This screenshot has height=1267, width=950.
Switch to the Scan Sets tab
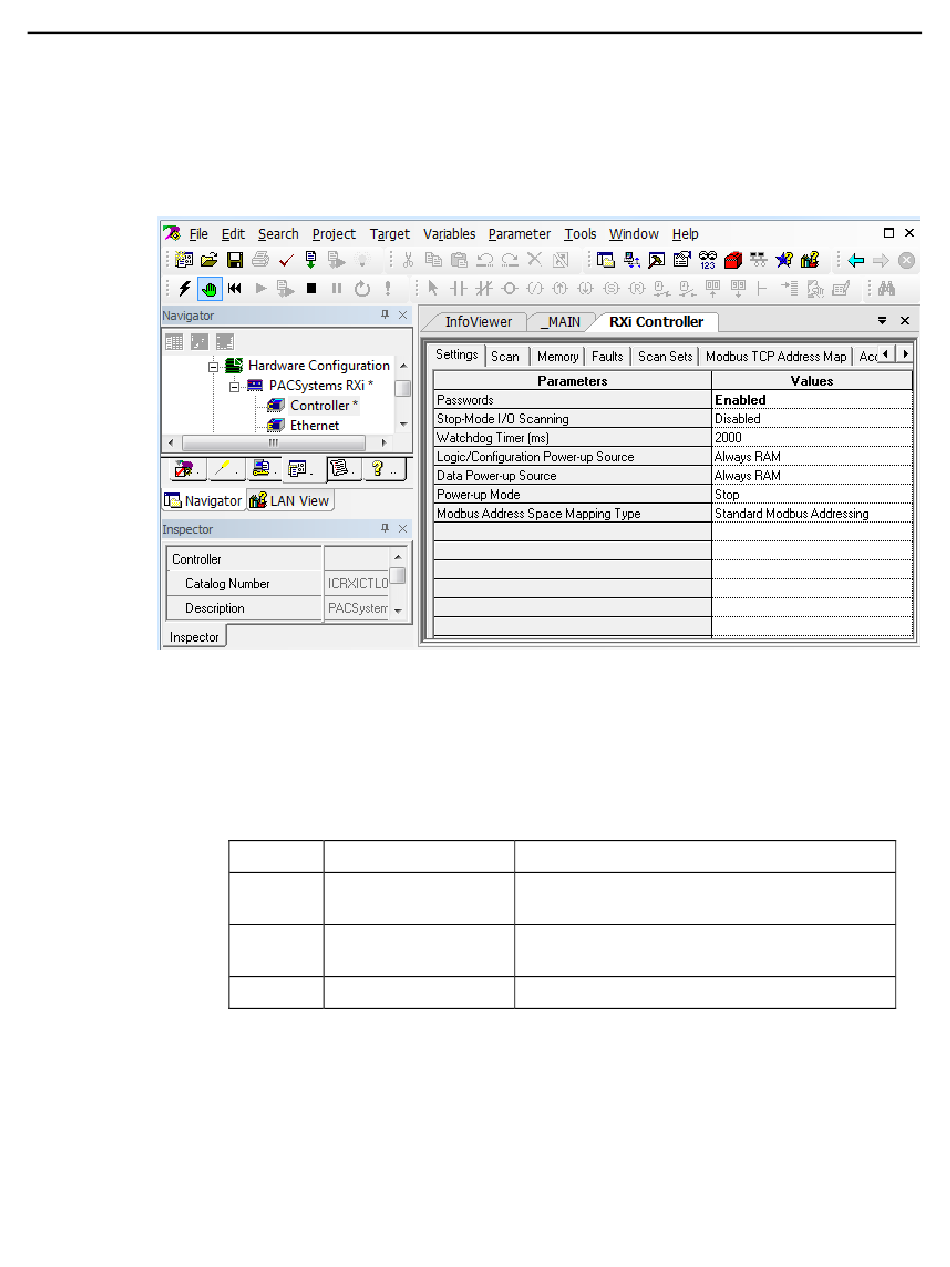pyautogui.click(x=665, y=356)
